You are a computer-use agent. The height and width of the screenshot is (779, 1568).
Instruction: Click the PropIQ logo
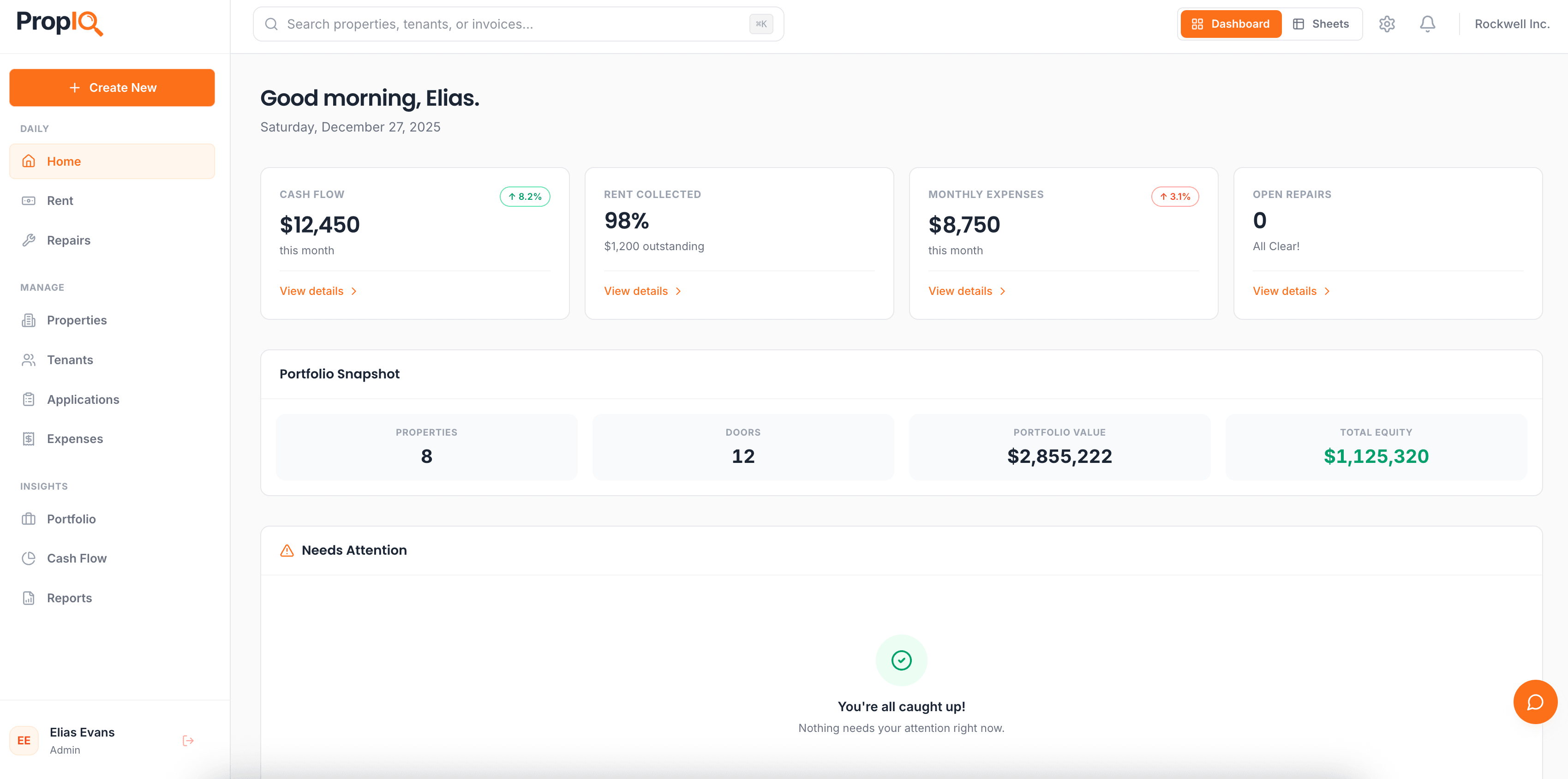[x=59, y=24]
